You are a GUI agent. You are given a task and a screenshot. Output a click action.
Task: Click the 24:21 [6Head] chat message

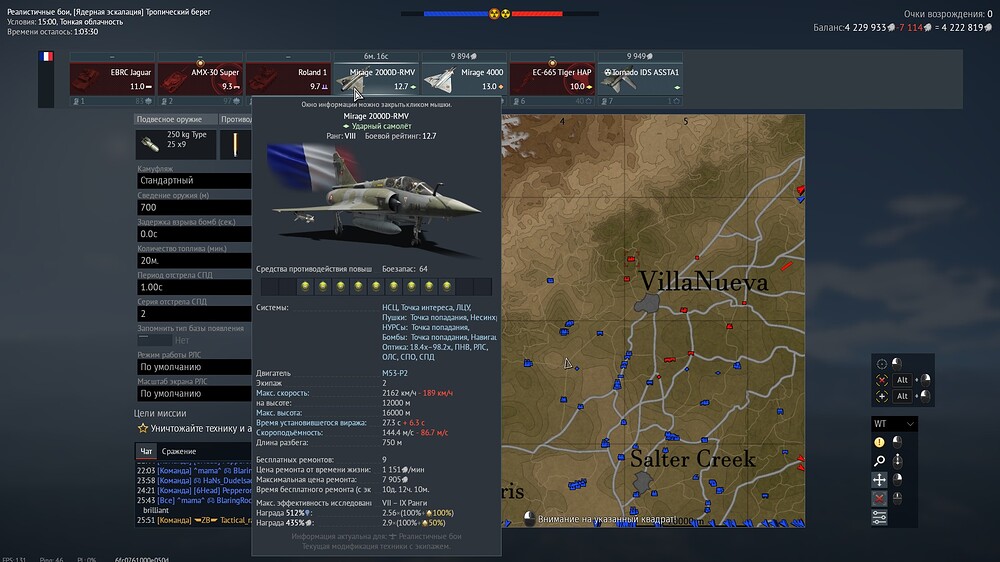[194, 491]
